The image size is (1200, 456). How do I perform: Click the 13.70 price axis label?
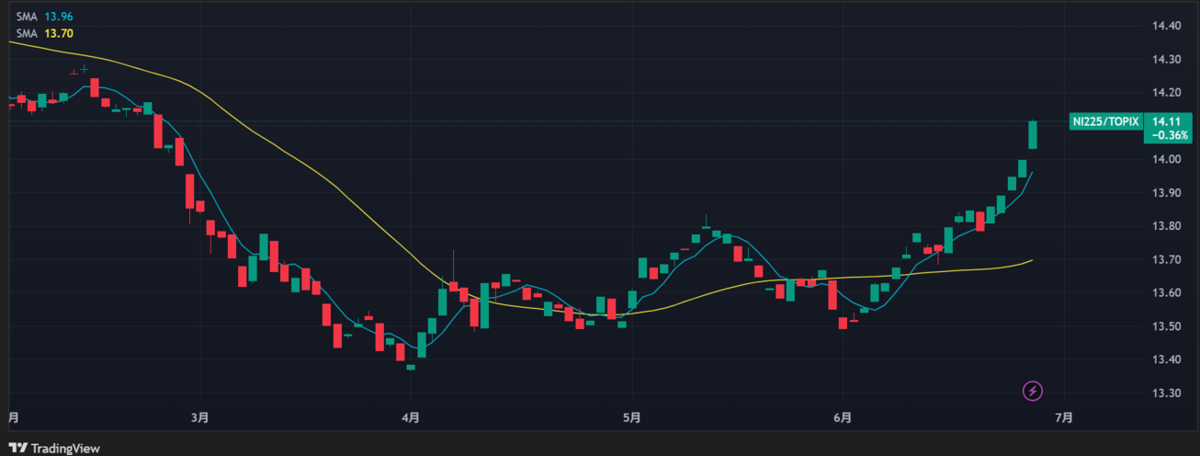point(1166,260)
